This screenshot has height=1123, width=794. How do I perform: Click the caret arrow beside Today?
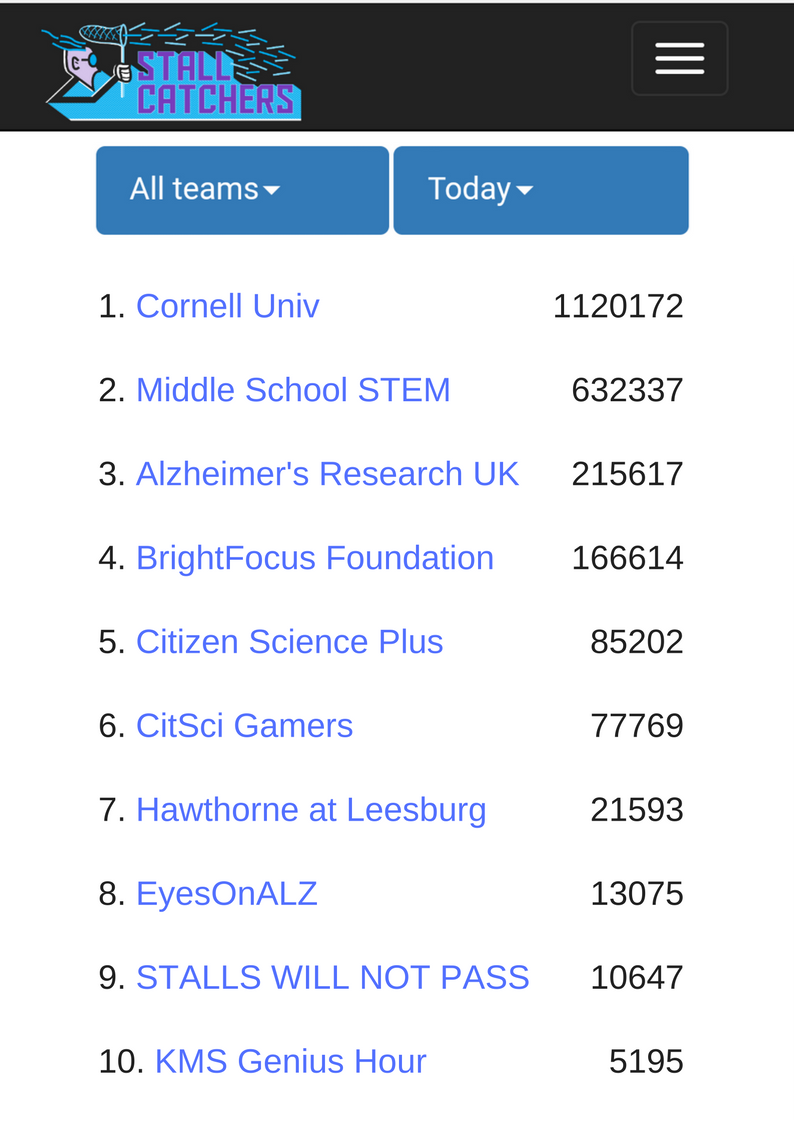pos(525,191)
